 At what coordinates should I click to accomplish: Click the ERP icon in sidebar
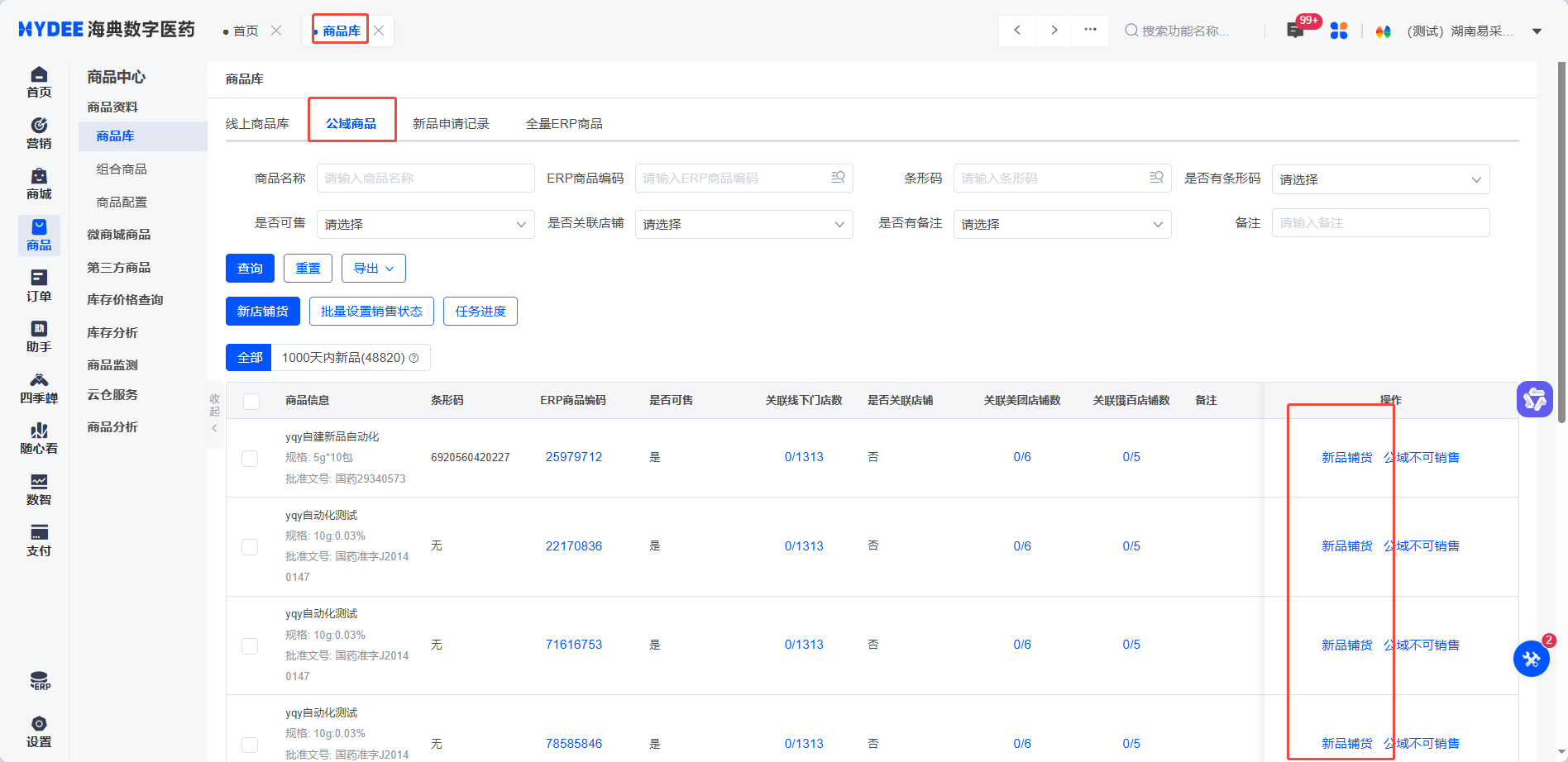[x=39, y=681]
